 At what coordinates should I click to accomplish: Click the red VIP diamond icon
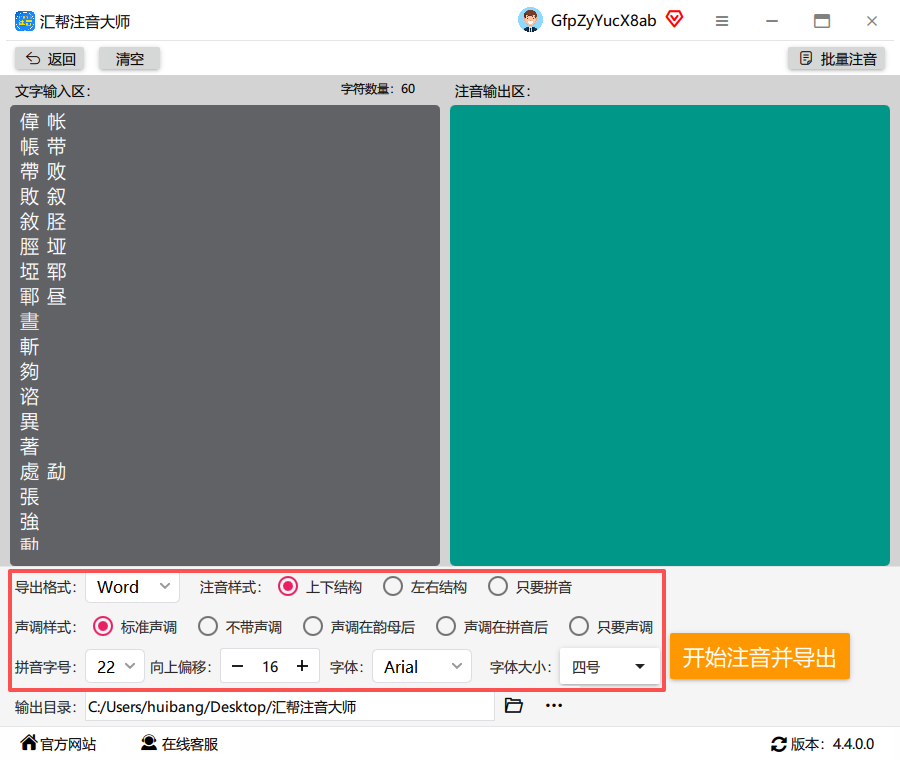(x=674, y=19)
